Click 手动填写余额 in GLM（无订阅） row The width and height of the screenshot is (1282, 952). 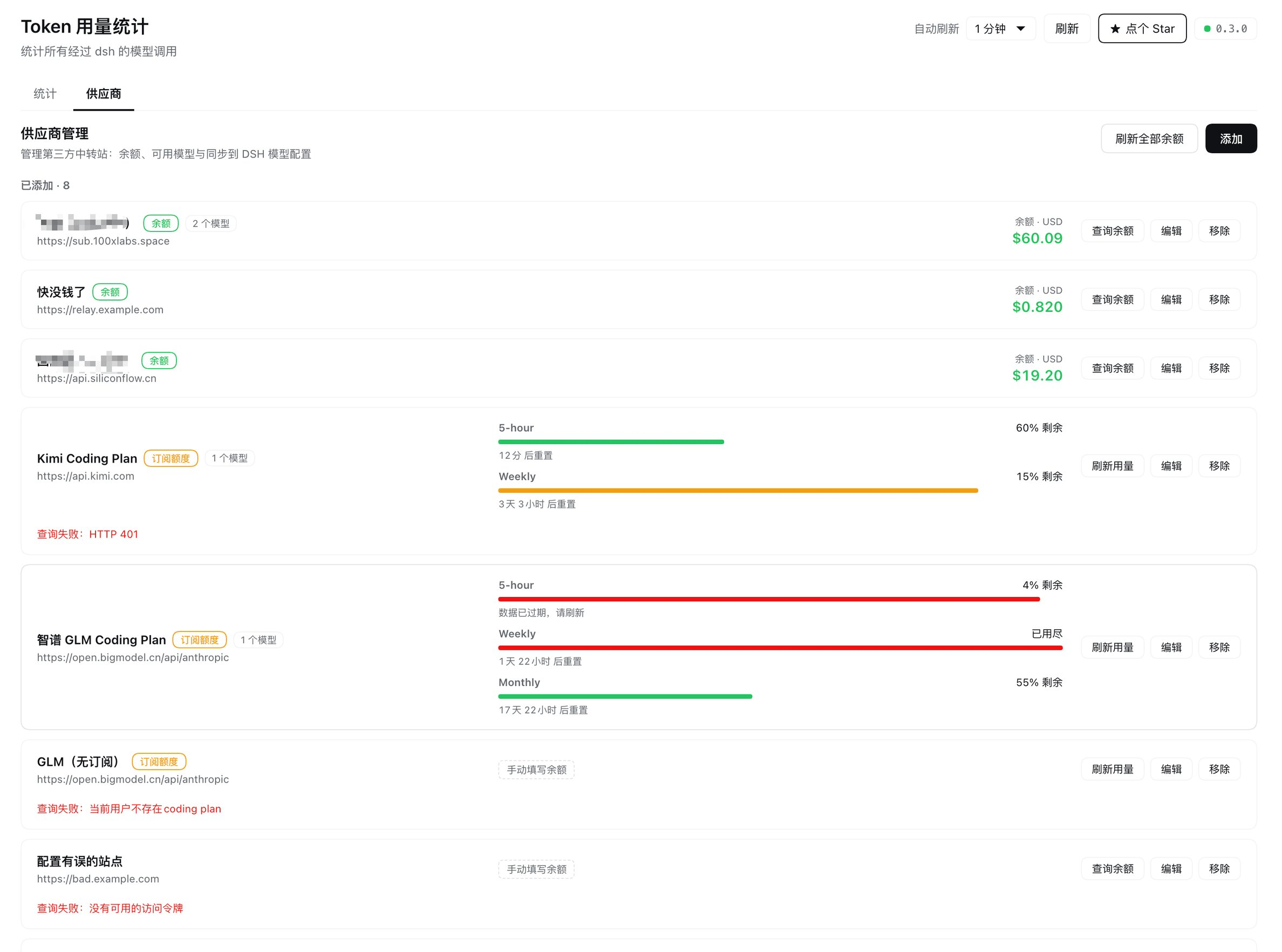tap(536, 770)
